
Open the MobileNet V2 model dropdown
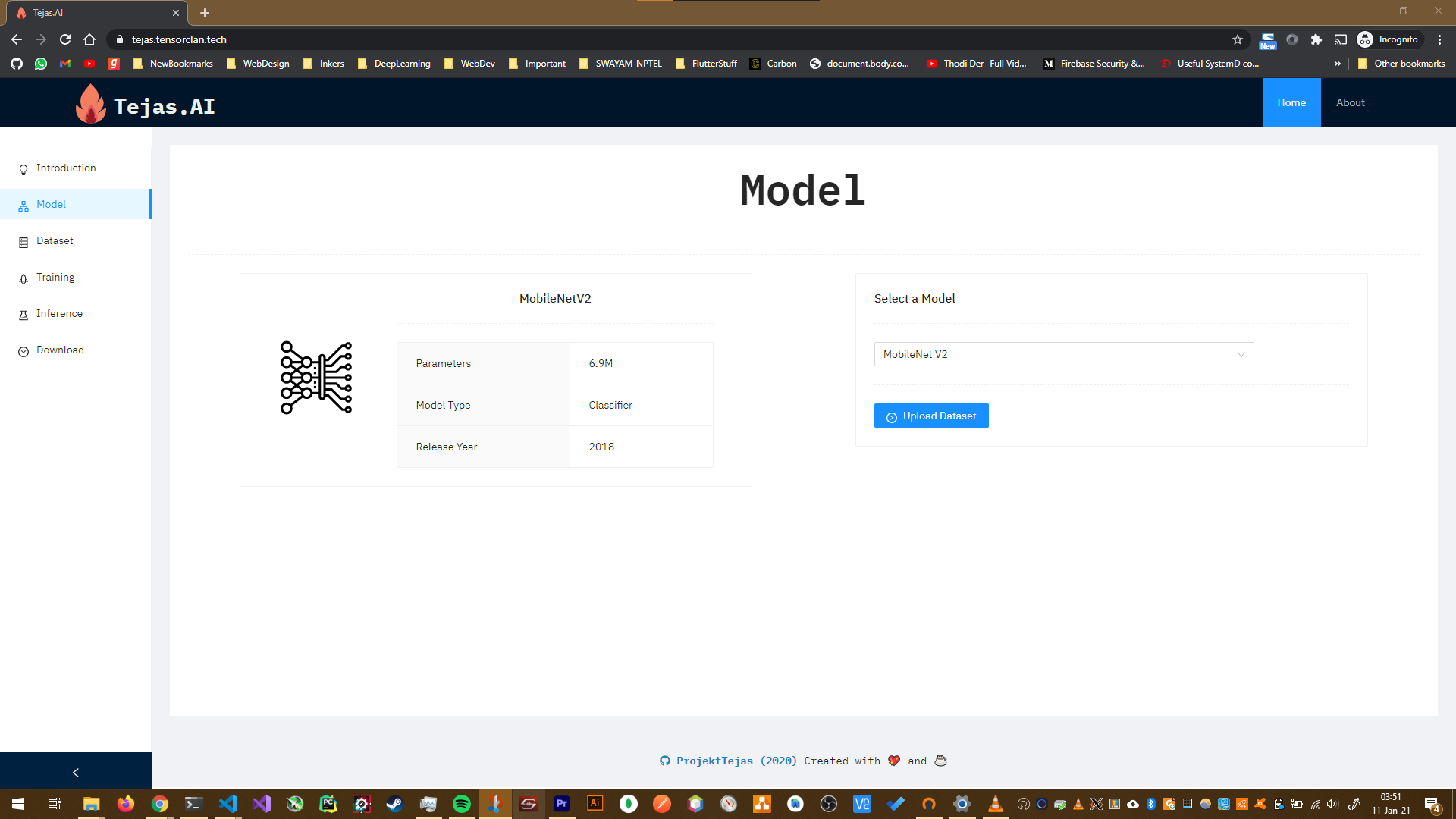(1063, 354)
